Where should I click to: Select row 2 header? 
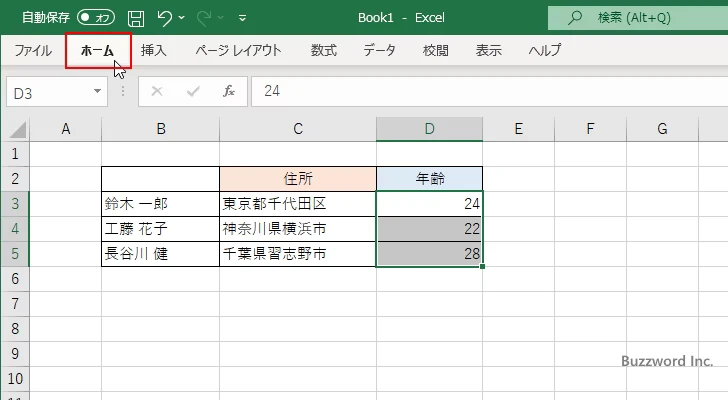pyautogui.click(x=15, y=179)
